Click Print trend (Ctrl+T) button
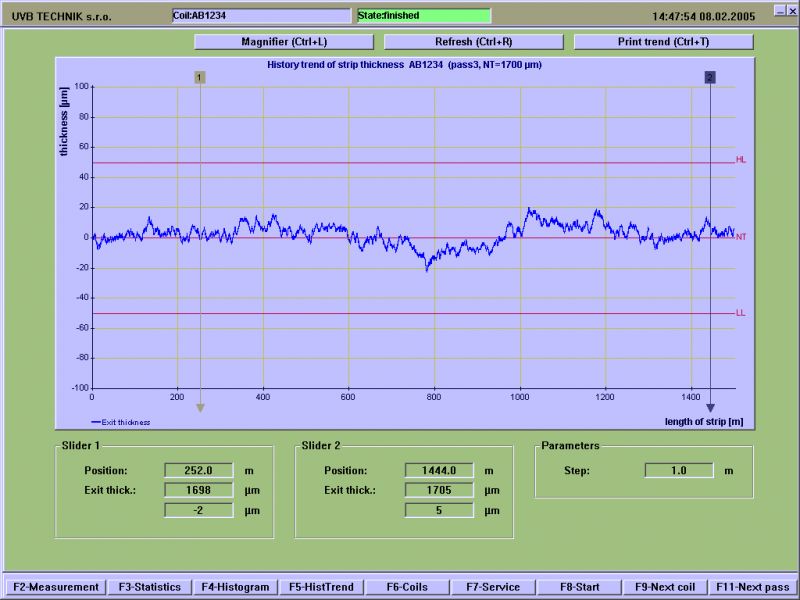The image size is (800, 600). point(663,42)
